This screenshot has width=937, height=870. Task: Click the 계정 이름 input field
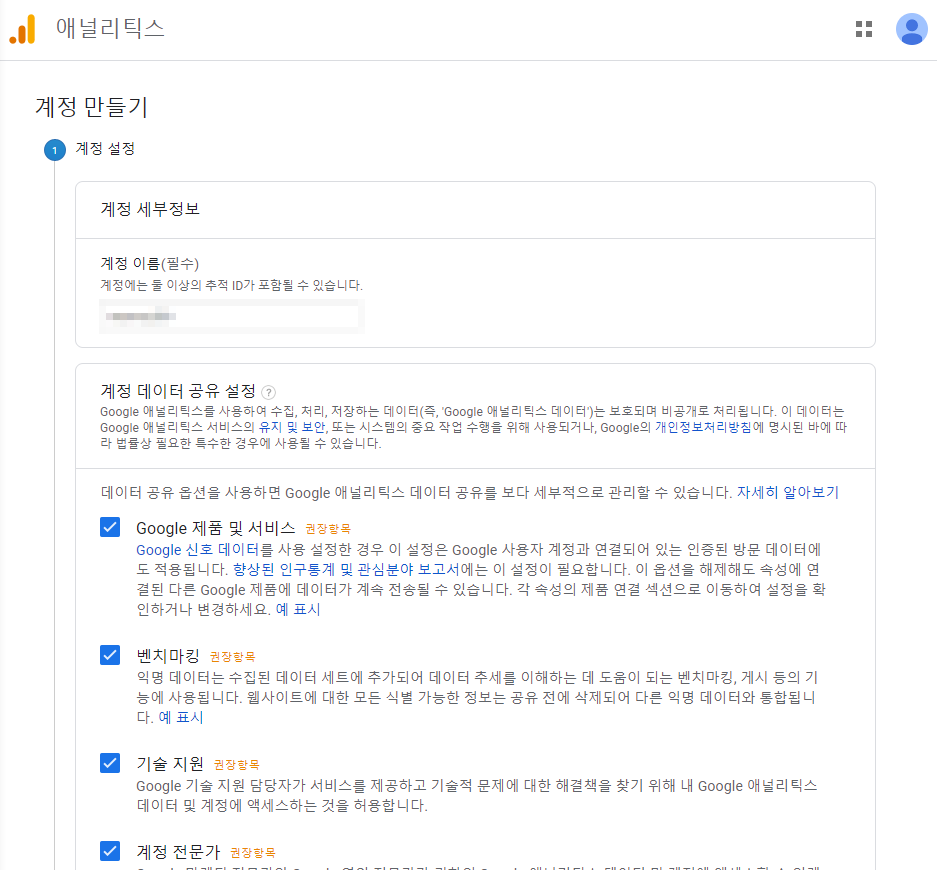click(x=232, y=317)
